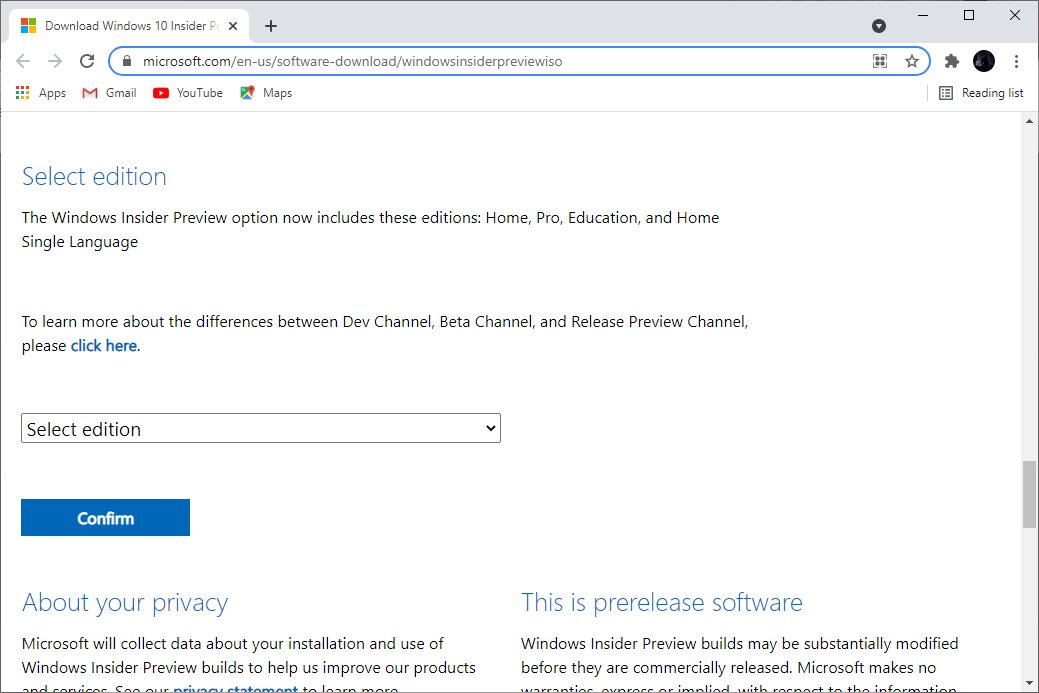Close the Chrome window
Image resolution: width=1039 pixels, height=693 pixels.
pos(1014,15)
